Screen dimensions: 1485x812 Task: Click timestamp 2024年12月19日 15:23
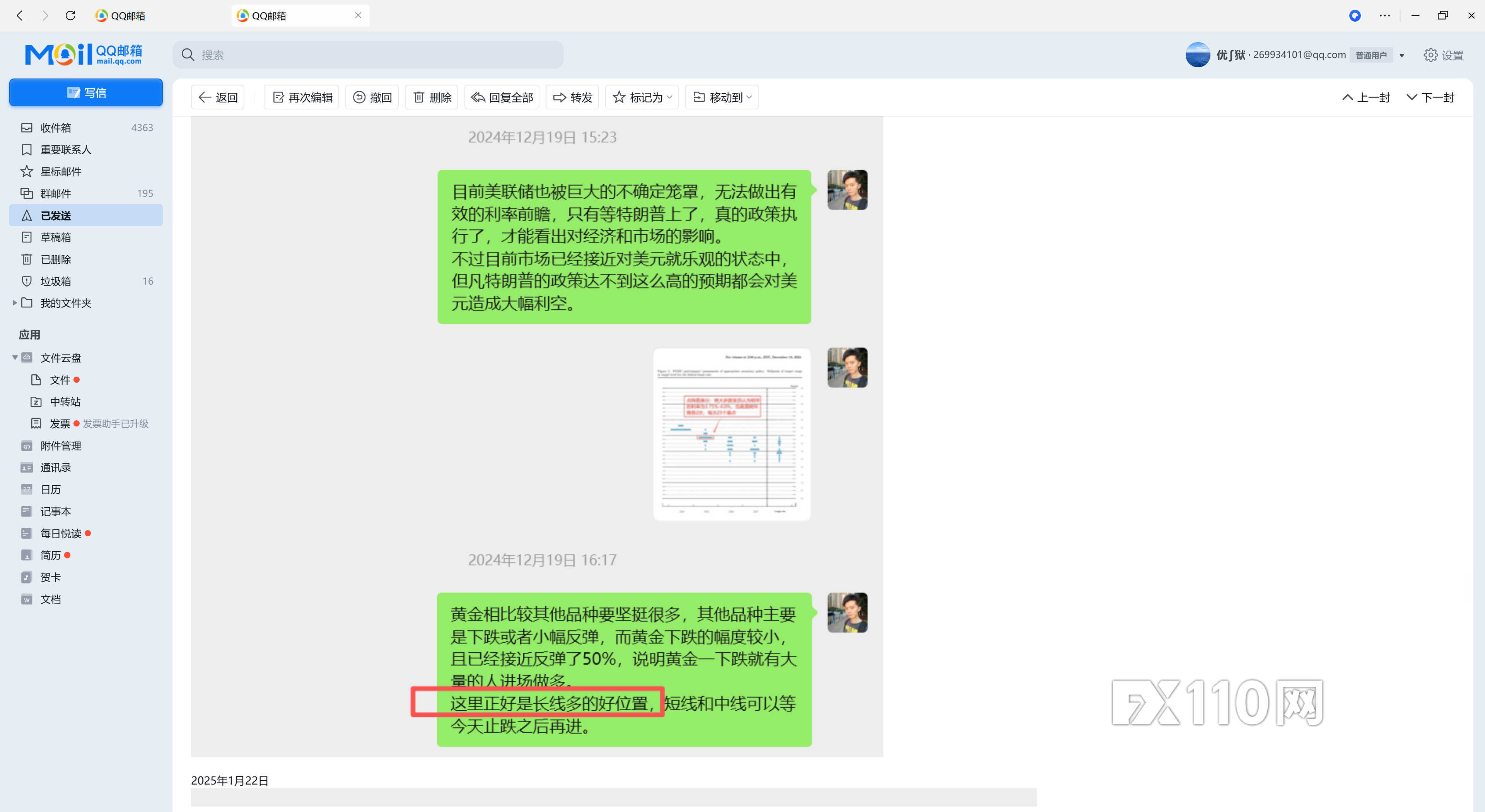(x=543, y=137)
